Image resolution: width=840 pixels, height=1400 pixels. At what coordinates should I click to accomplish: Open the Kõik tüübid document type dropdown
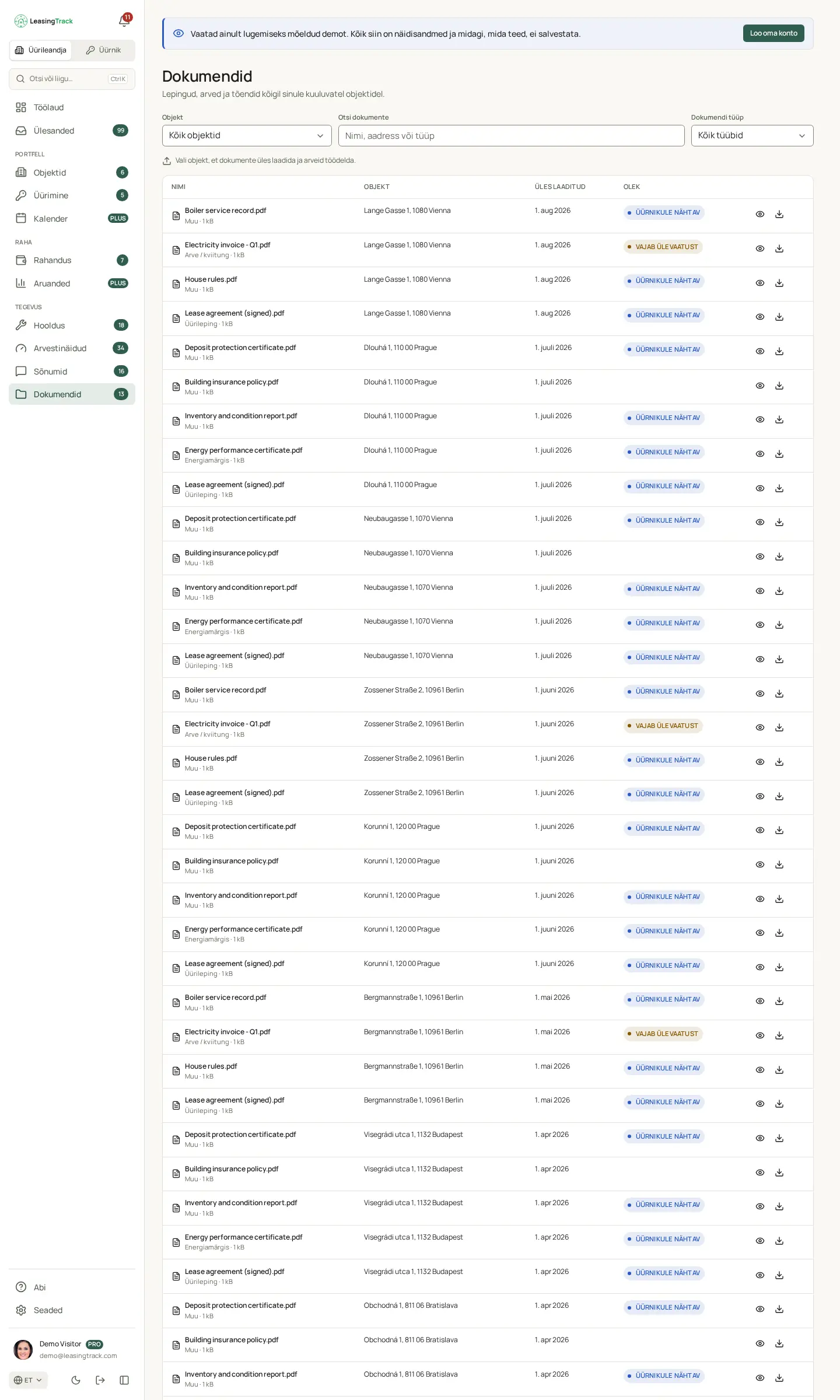(x=752, y=135)
